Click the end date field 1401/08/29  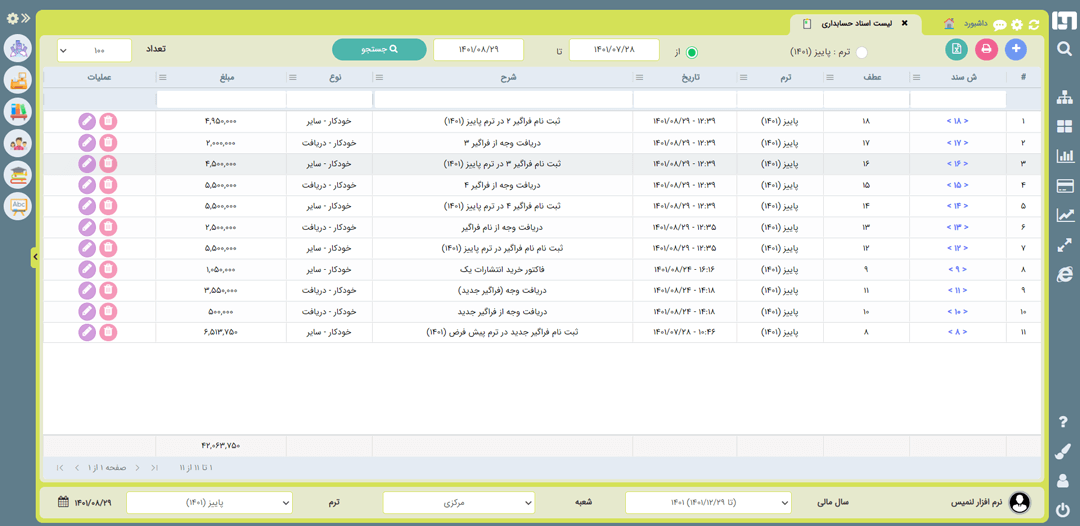pos(478,50)
